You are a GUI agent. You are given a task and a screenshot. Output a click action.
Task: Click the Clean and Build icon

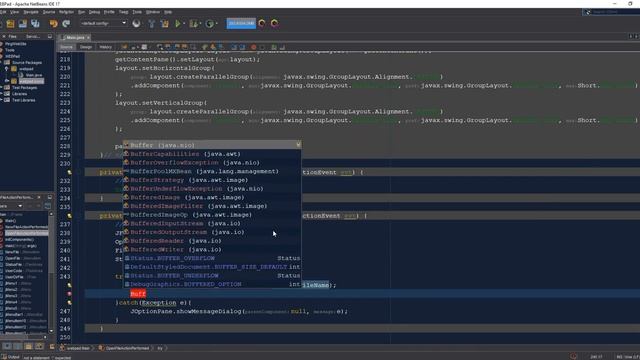tap(164, 24)
